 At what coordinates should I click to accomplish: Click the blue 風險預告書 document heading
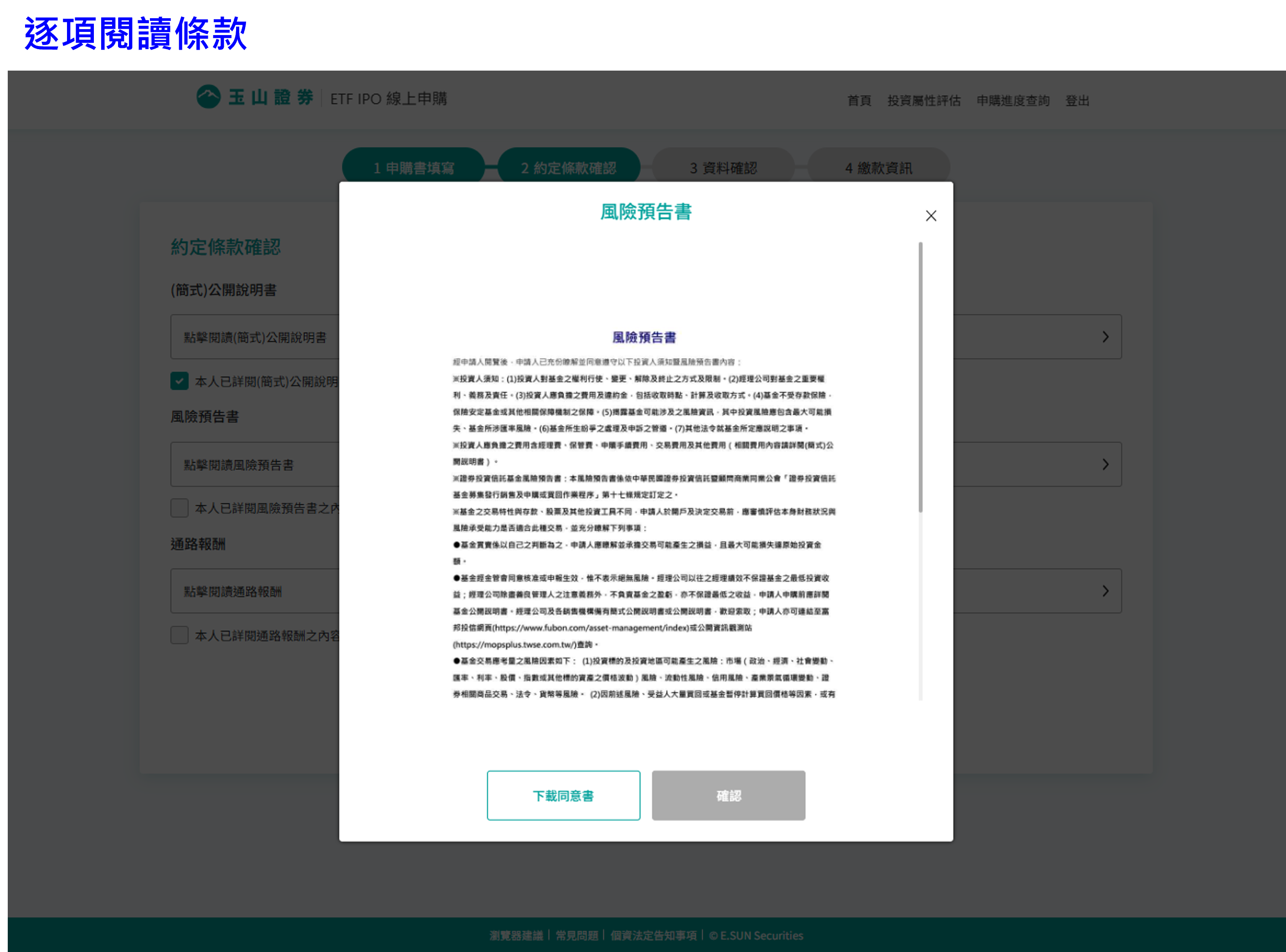pyautogui.click(x=644, y=337)
